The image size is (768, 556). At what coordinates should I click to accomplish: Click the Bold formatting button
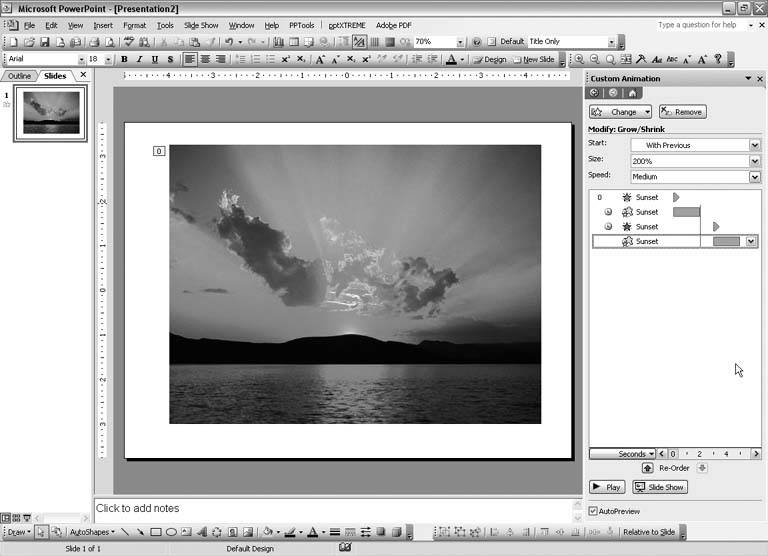(124, 60)
